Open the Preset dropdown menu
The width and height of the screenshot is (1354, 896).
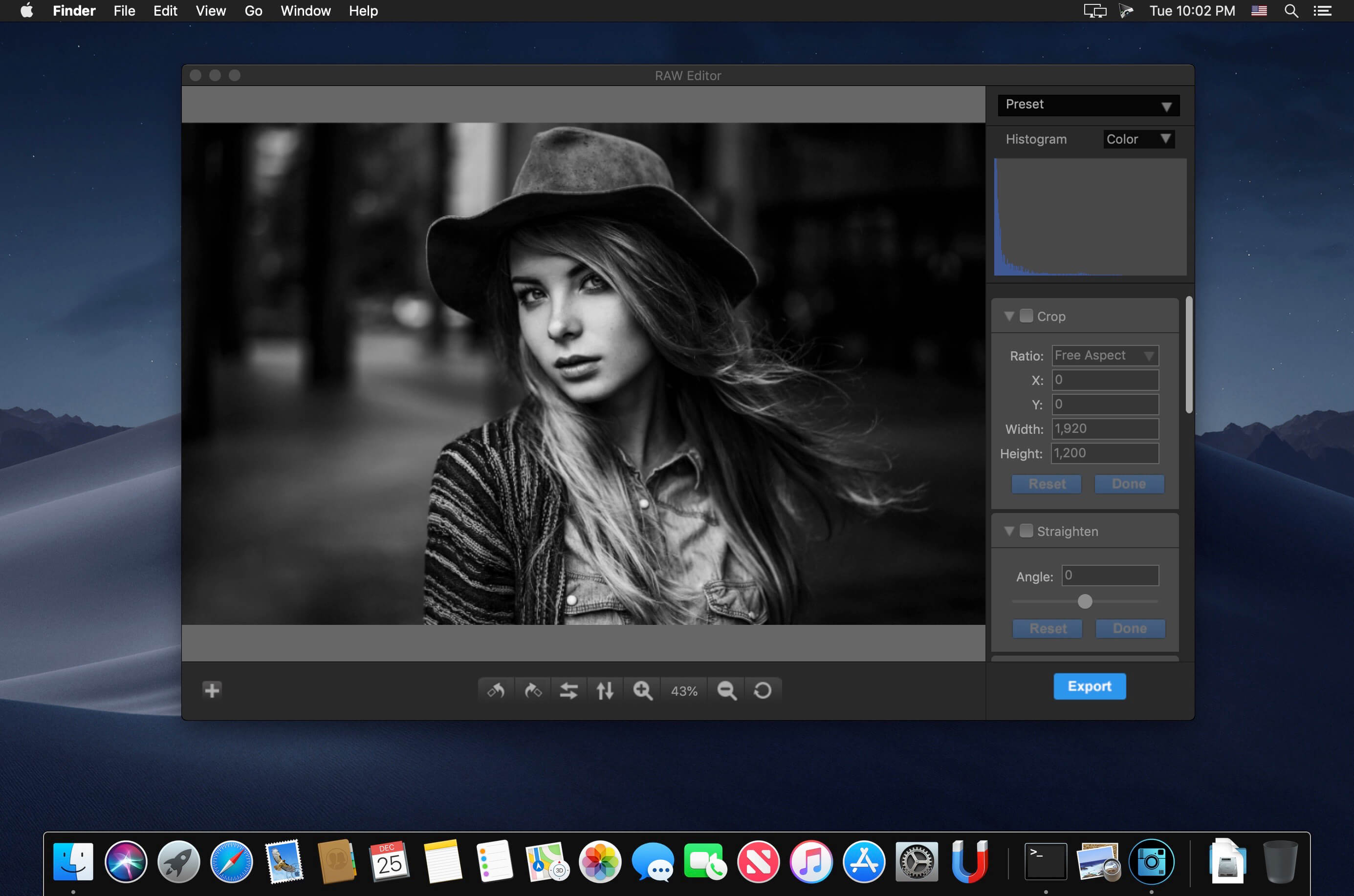coord(1089,104)
